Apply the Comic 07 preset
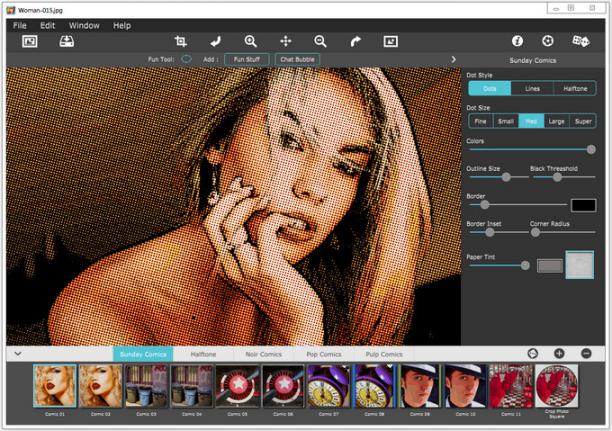612x431 pixels. tap(329, 386)
